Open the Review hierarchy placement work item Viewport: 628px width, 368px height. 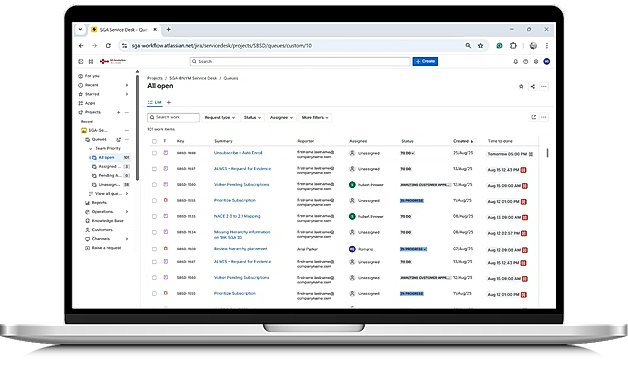pos(240,249)
